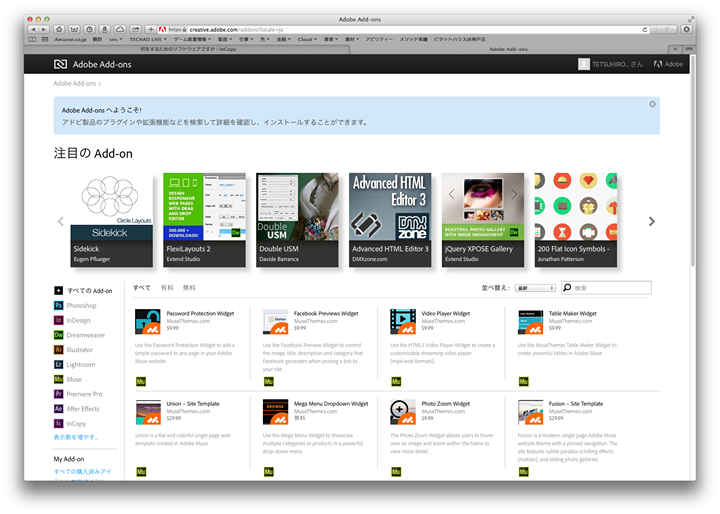
Task: Open the 並べ替え sort dropdown
Action: [x=535, y=288]
